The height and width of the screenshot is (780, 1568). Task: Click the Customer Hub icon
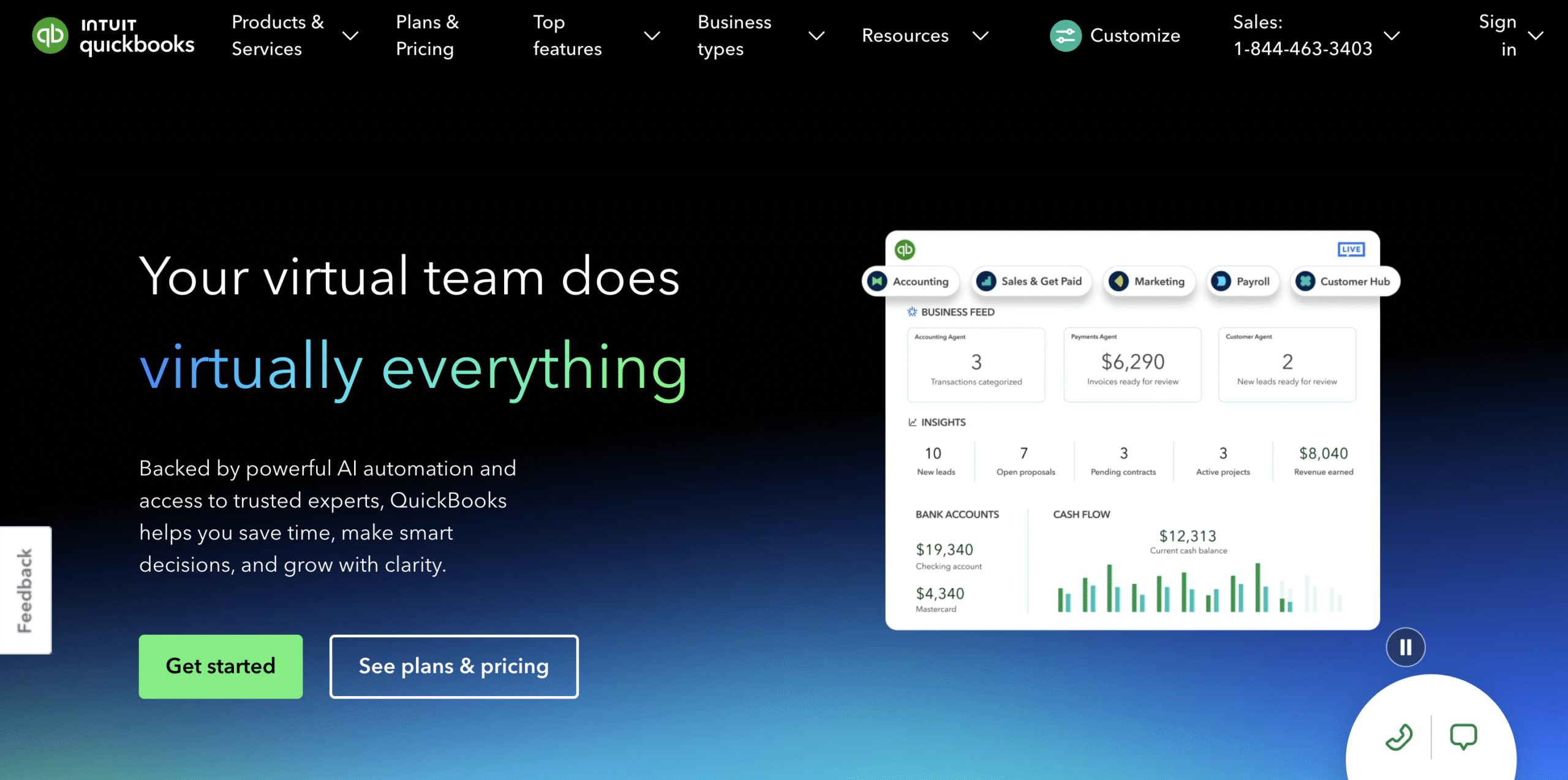tap(1305, 281)
